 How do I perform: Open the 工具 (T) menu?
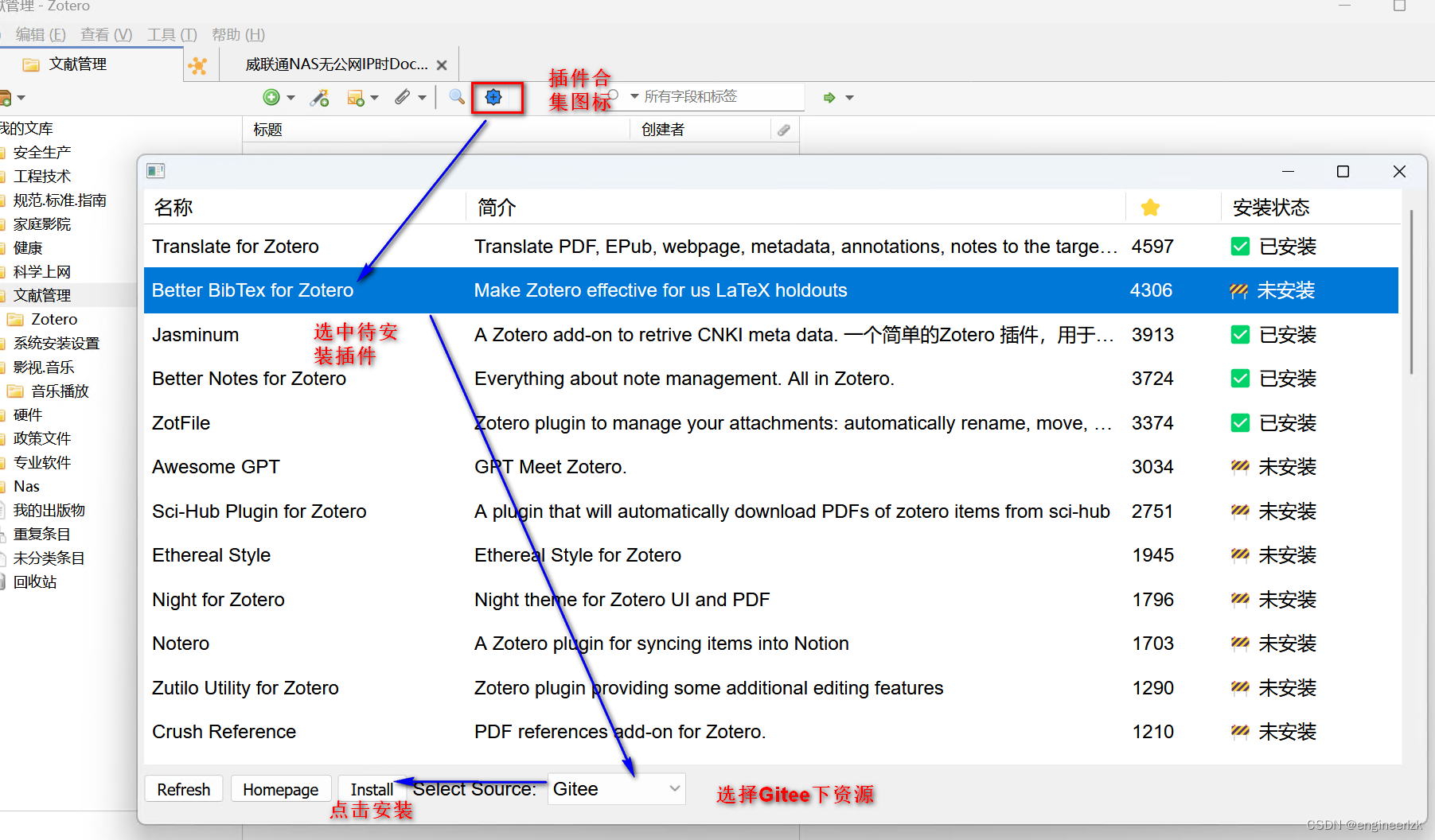click(172, 35)
